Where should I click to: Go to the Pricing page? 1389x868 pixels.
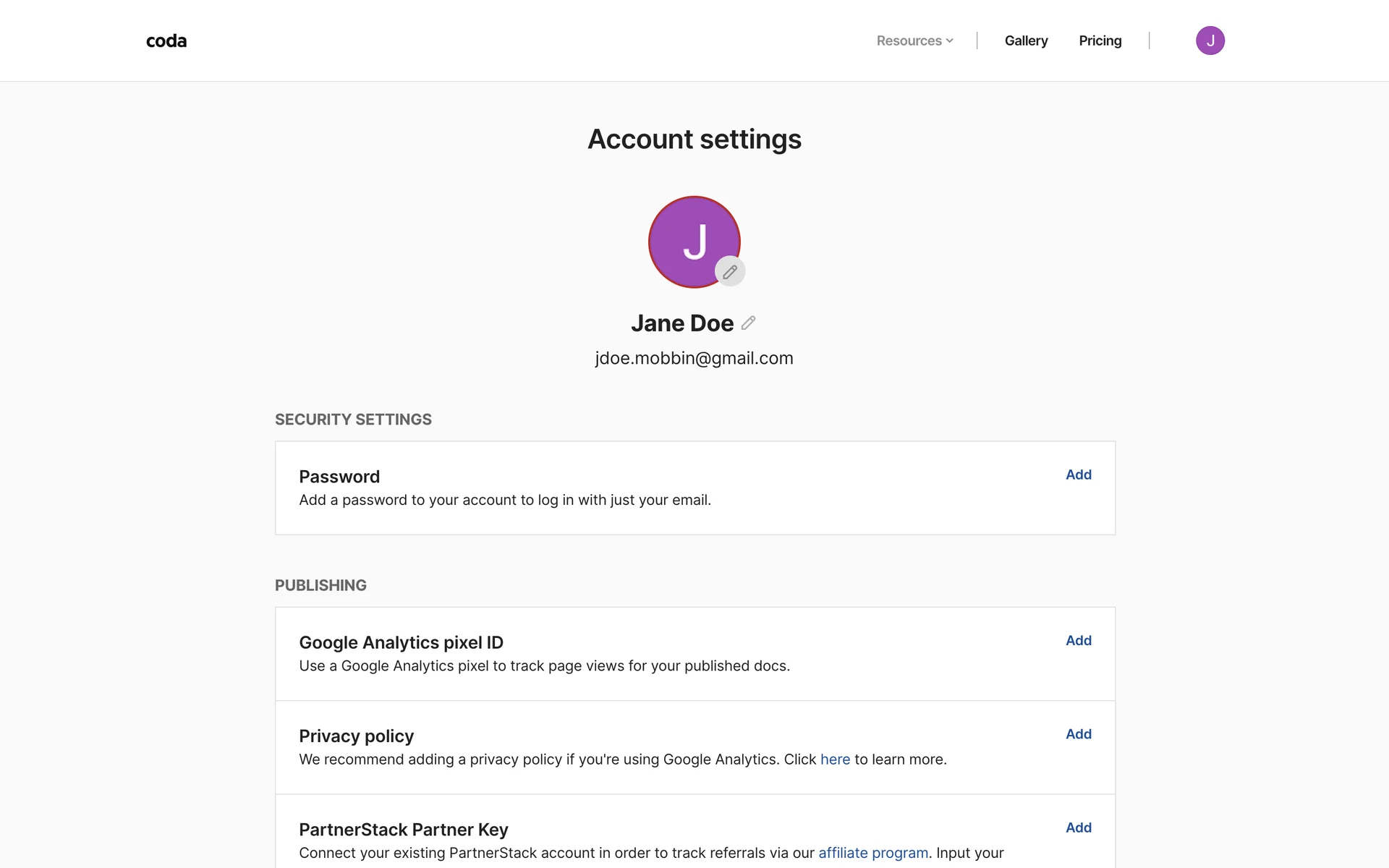1100,41
